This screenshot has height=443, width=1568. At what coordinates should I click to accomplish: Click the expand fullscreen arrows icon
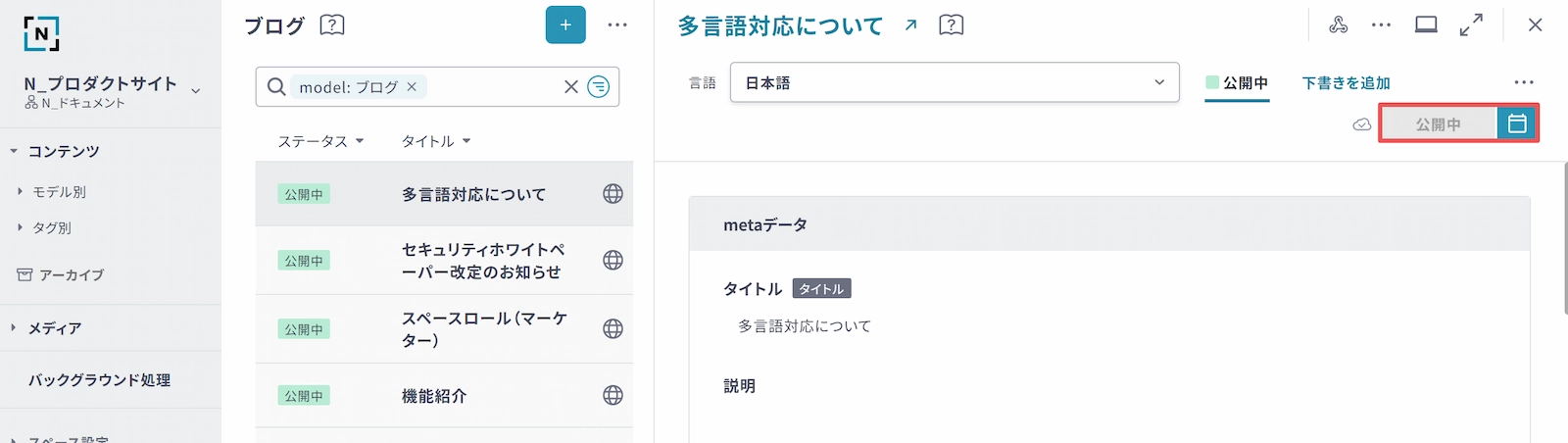1471,25
